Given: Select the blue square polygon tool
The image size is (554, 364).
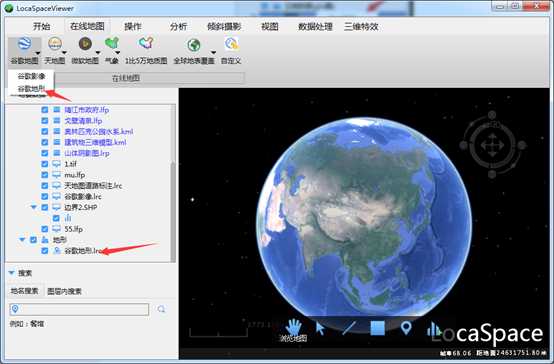Looking at the screenshot, I should 377,328.
